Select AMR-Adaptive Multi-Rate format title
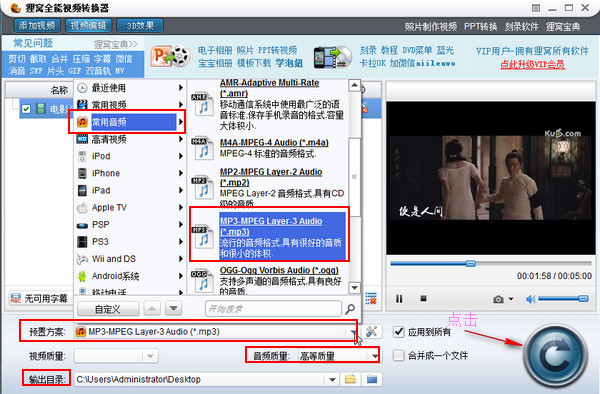The image size is (600, 394). click(x=269, y=88)
